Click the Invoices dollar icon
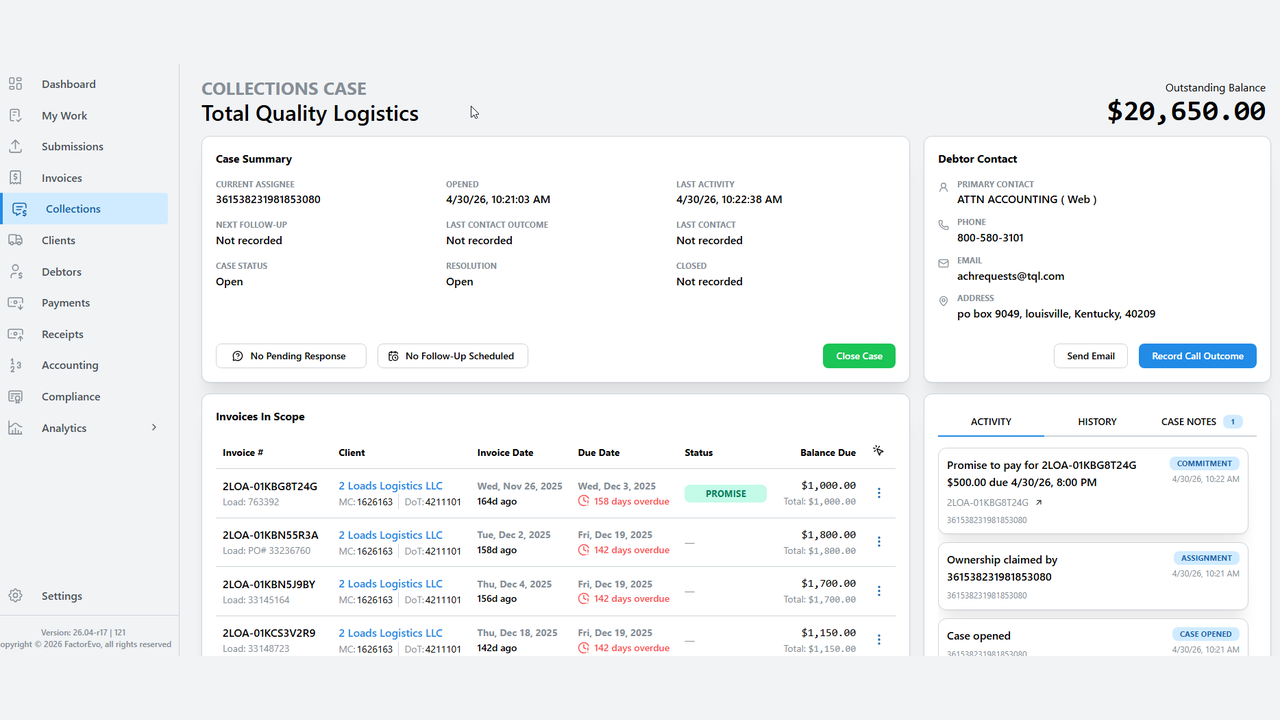Image resolution: width=1280 pixels, height=720 pixels. tap(15, 177)
